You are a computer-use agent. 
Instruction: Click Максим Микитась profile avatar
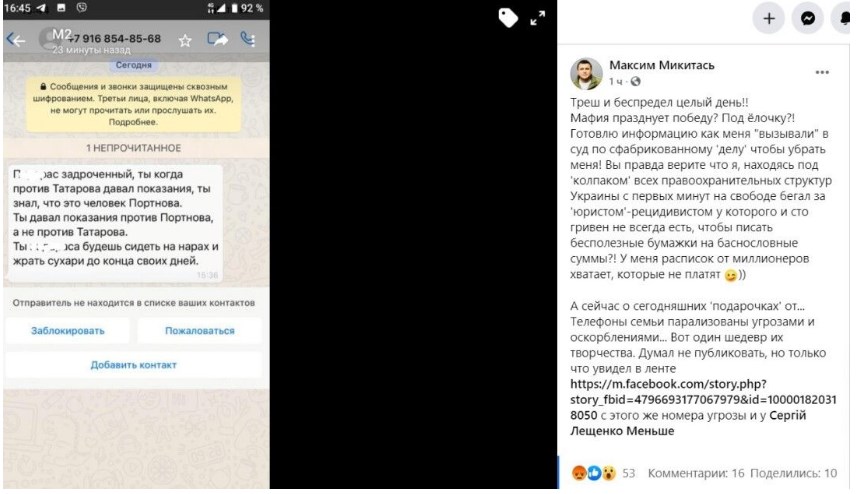coord(586,73)
